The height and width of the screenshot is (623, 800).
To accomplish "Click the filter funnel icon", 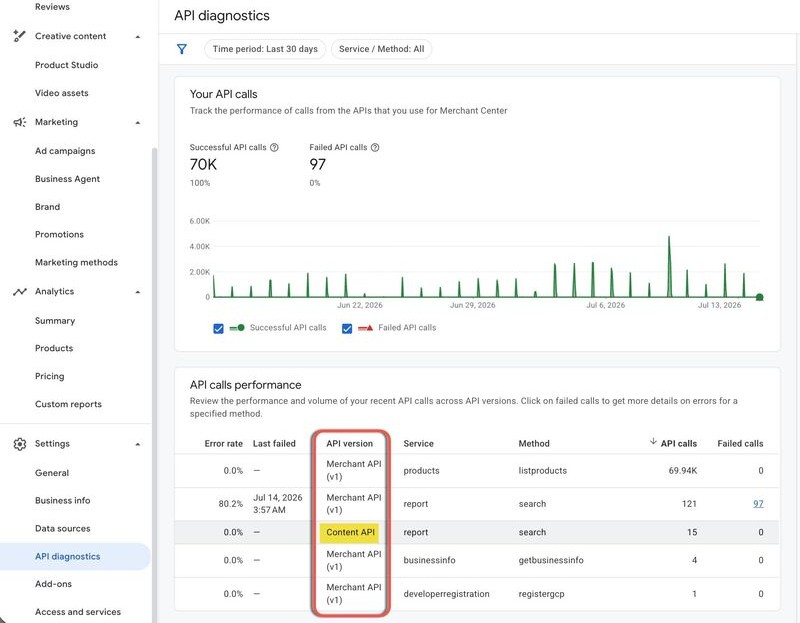I will click(182, 49).
